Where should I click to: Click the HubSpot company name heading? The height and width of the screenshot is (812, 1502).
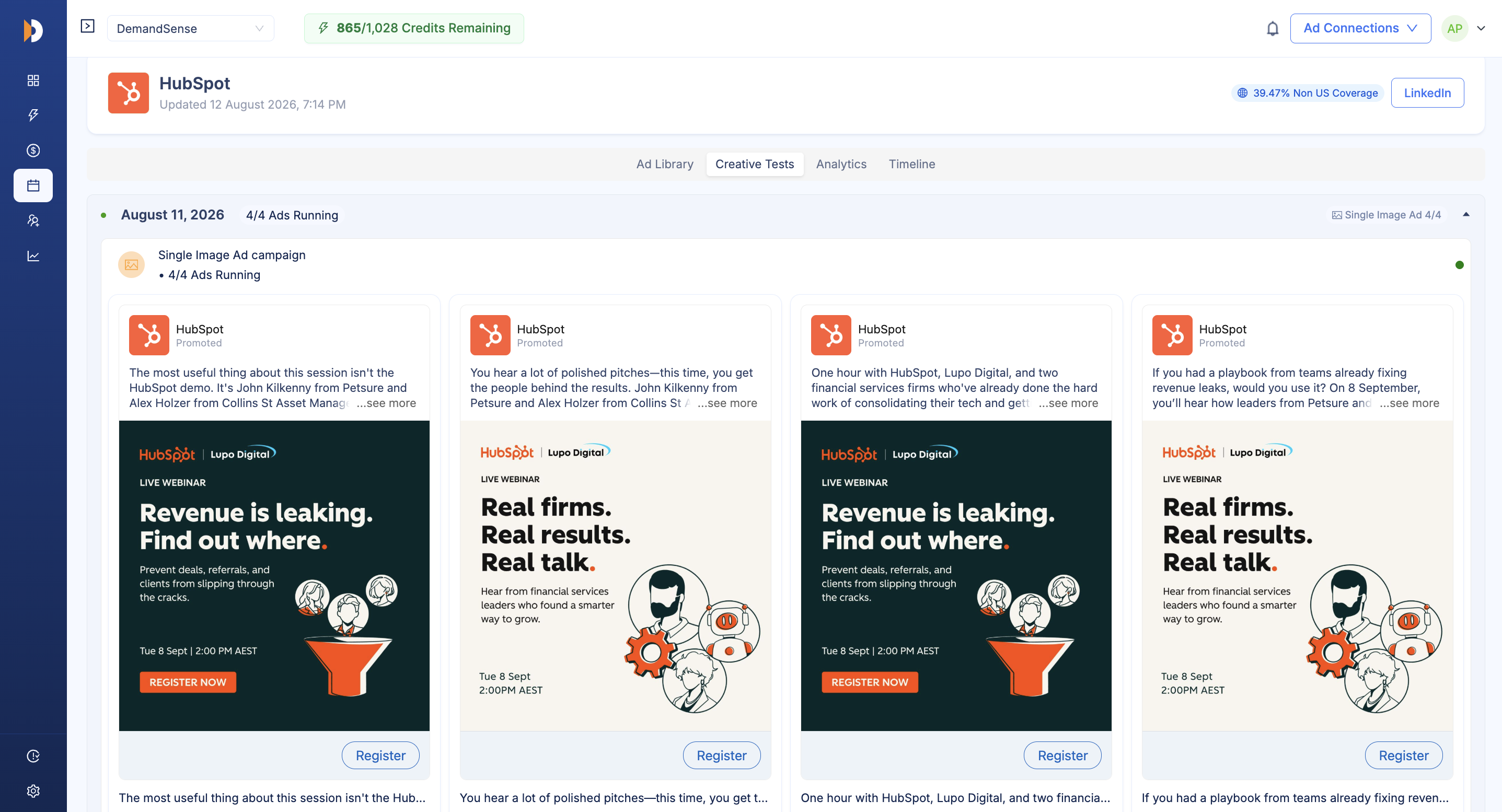[x=195, y=84]
